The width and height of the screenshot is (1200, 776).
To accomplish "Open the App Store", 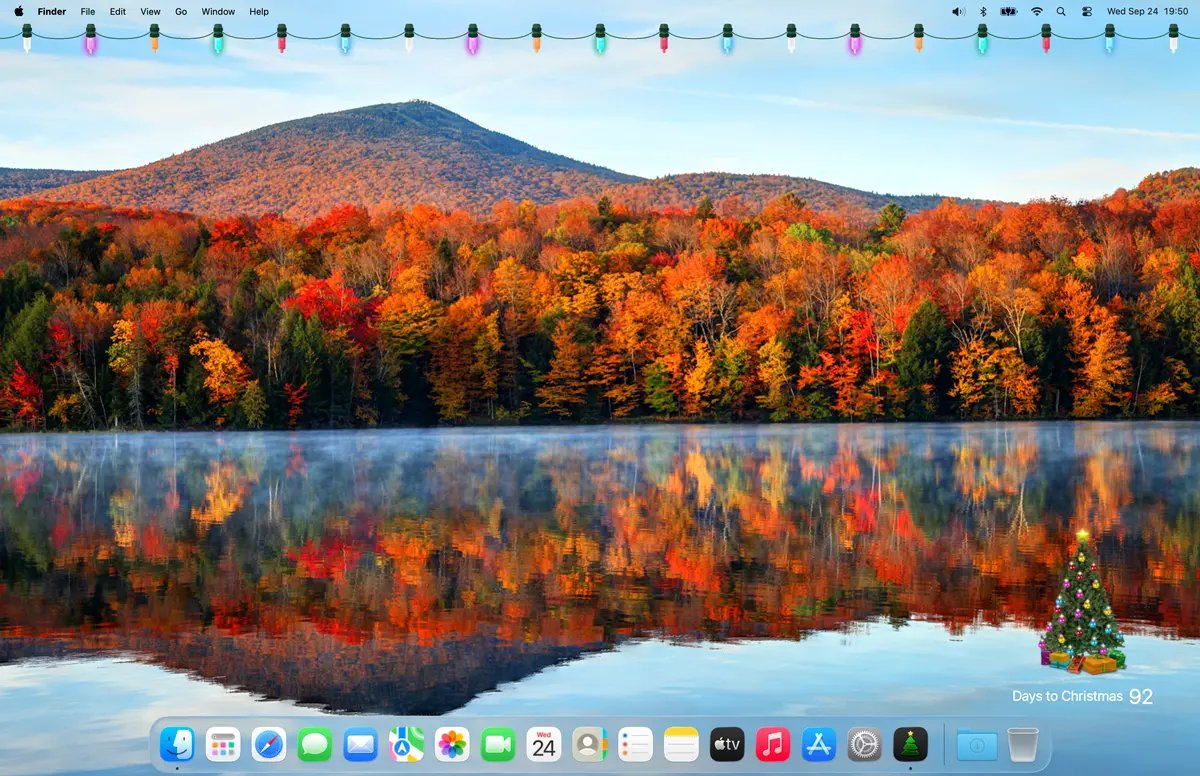I will pos(818,745).
